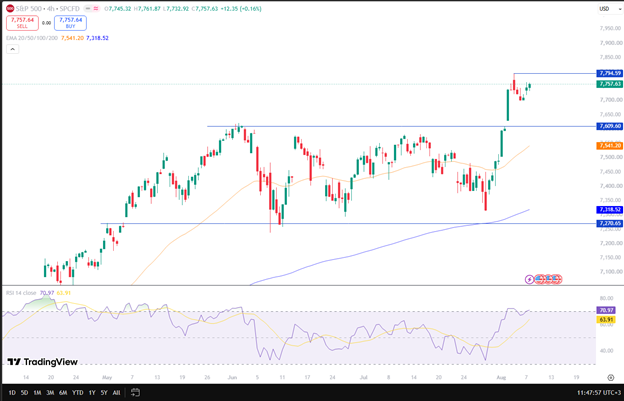Click the 0.00 spread value
Viewport: 624px width, 401px height.
coord(47,23)
